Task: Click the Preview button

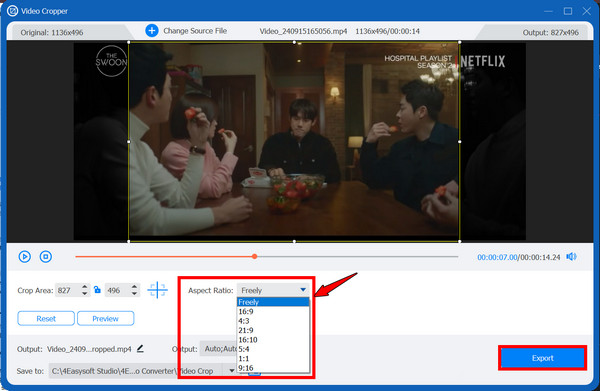Action: click(106, 318)
